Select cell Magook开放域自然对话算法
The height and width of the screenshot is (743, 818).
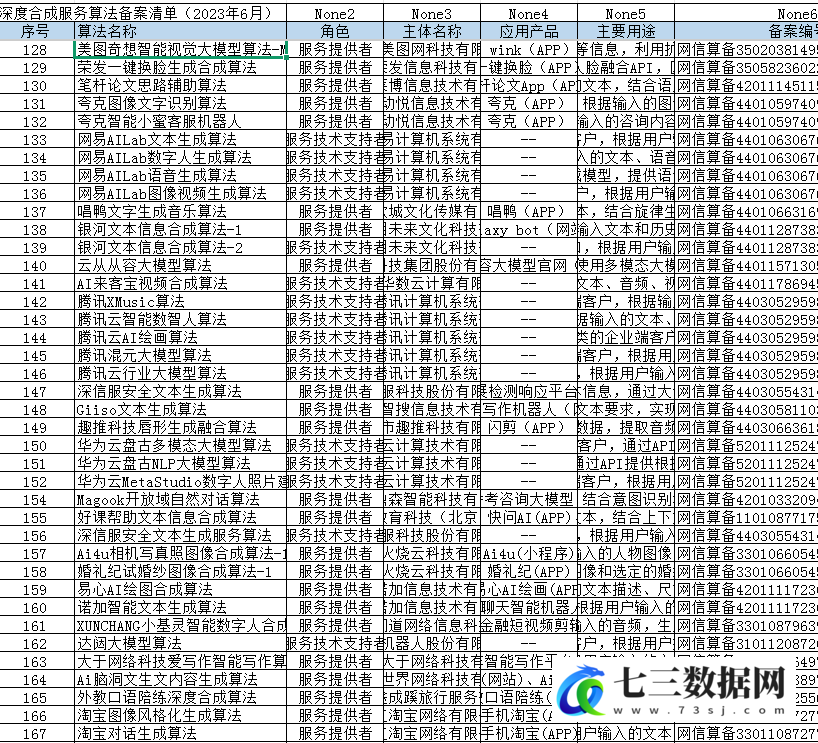click(x=181, y=500)
